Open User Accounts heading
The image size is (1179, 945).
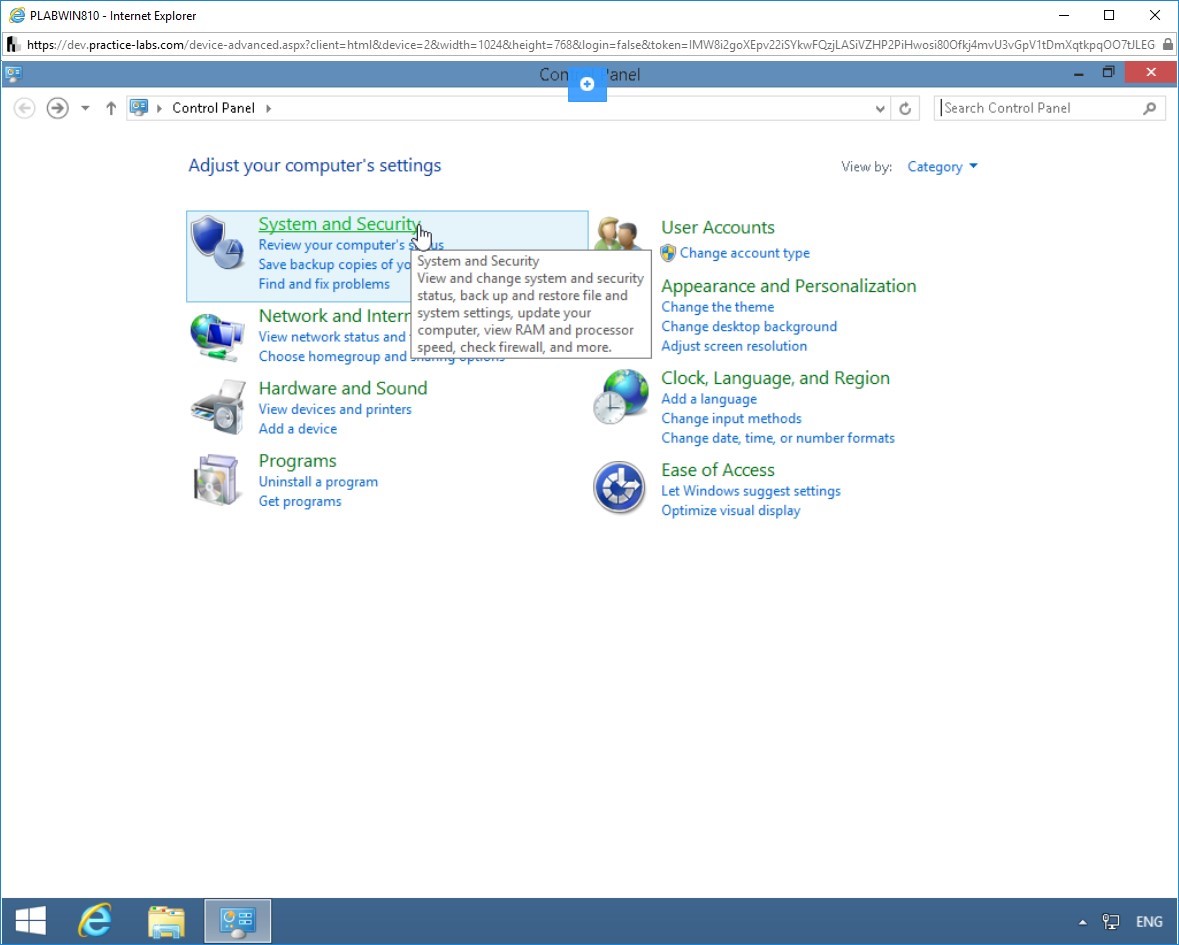(718, 227)
